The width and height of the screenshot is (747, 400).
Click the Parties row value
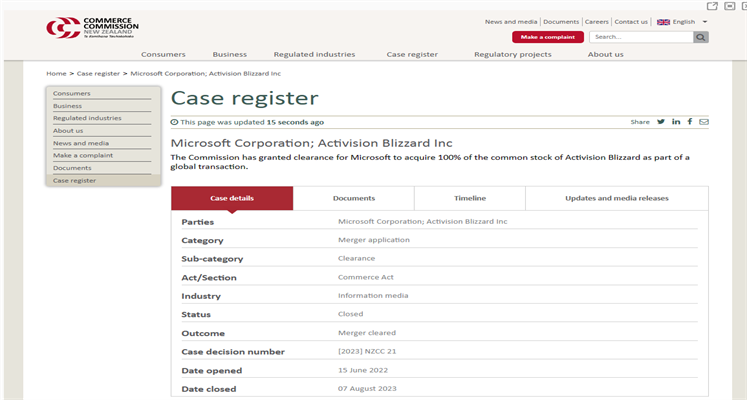[423, 221]
